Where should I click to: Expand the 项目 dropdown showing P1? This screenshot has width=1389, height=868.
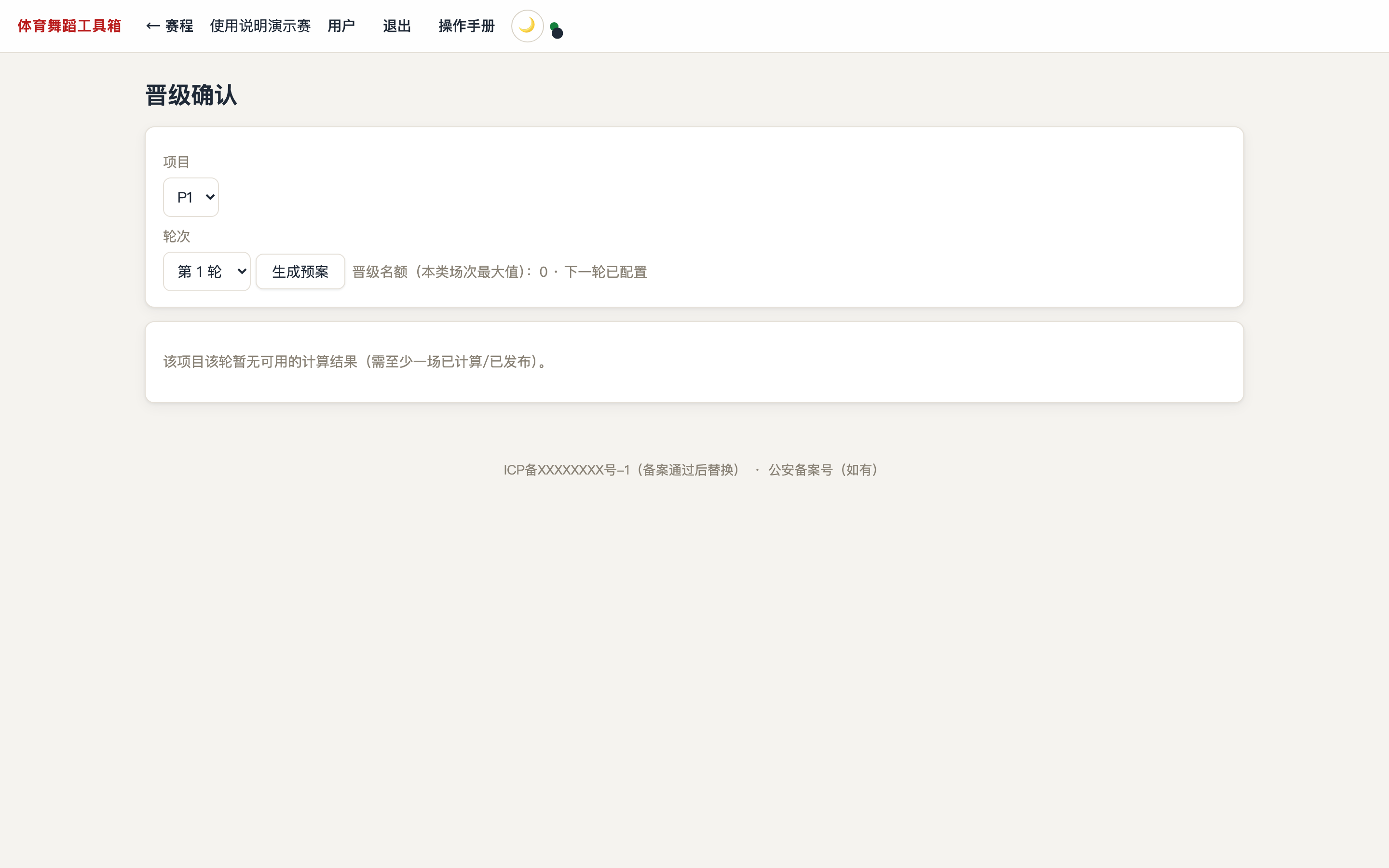(191, 197)
